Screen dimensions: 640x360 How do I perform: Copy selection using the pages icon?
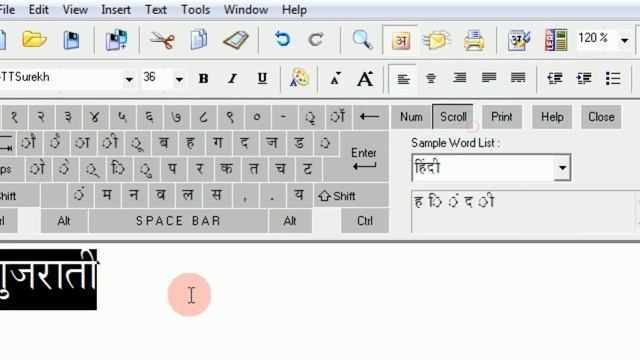pos(199,40)
